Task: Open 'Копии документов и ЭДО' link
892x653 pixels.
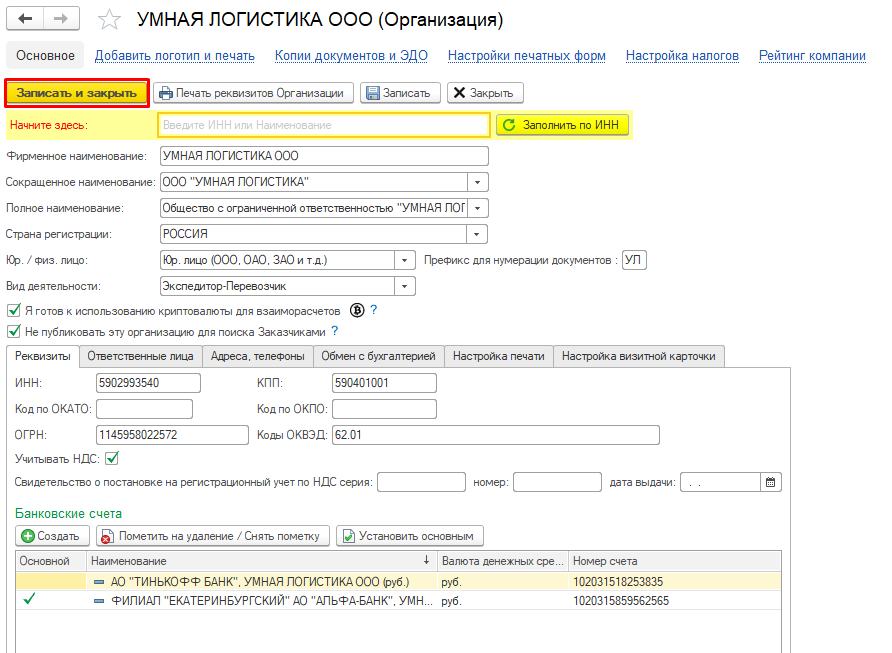Action: [351, 56]
